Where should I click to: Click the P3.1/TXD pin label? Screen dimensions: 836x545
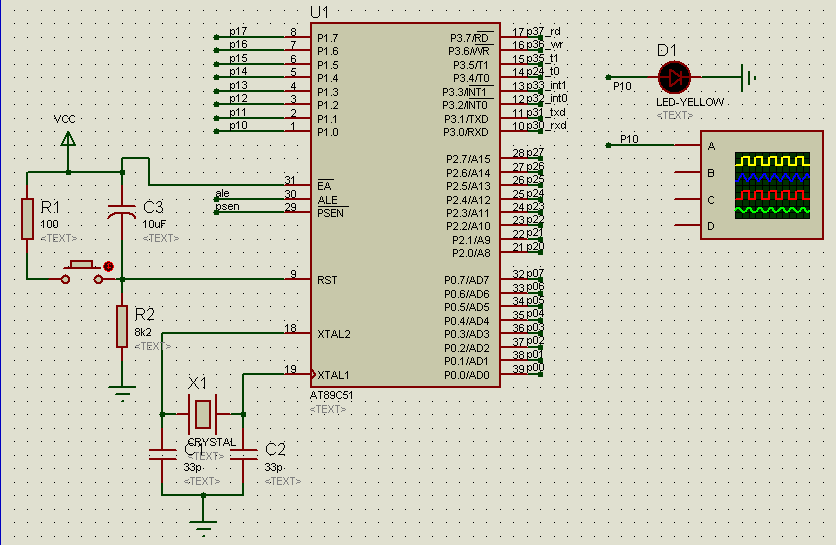point(467,119)
